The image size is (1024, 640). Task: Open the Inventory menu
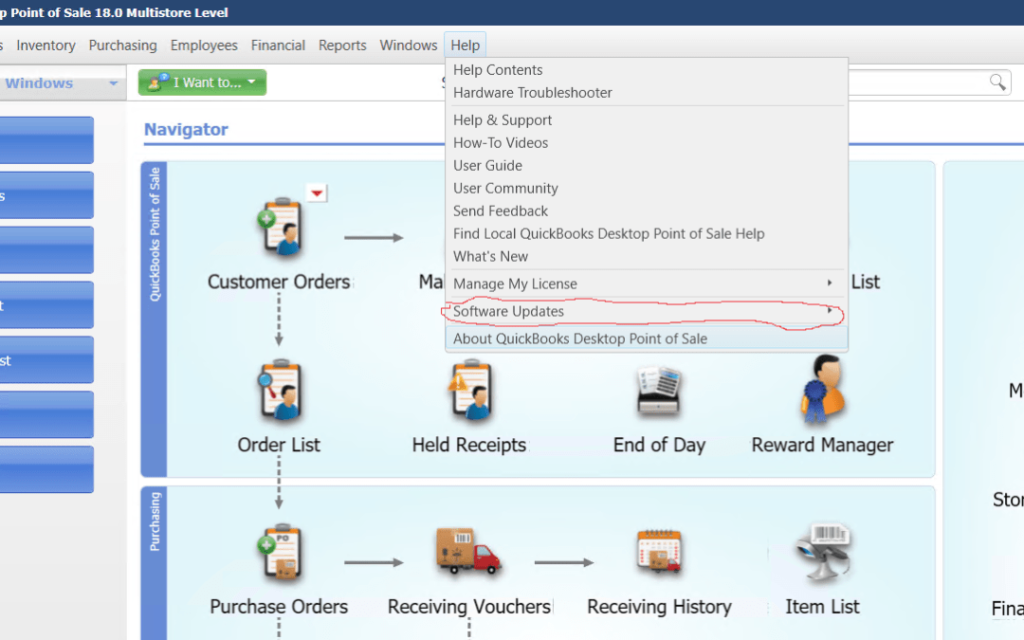[x=46, y=45]
